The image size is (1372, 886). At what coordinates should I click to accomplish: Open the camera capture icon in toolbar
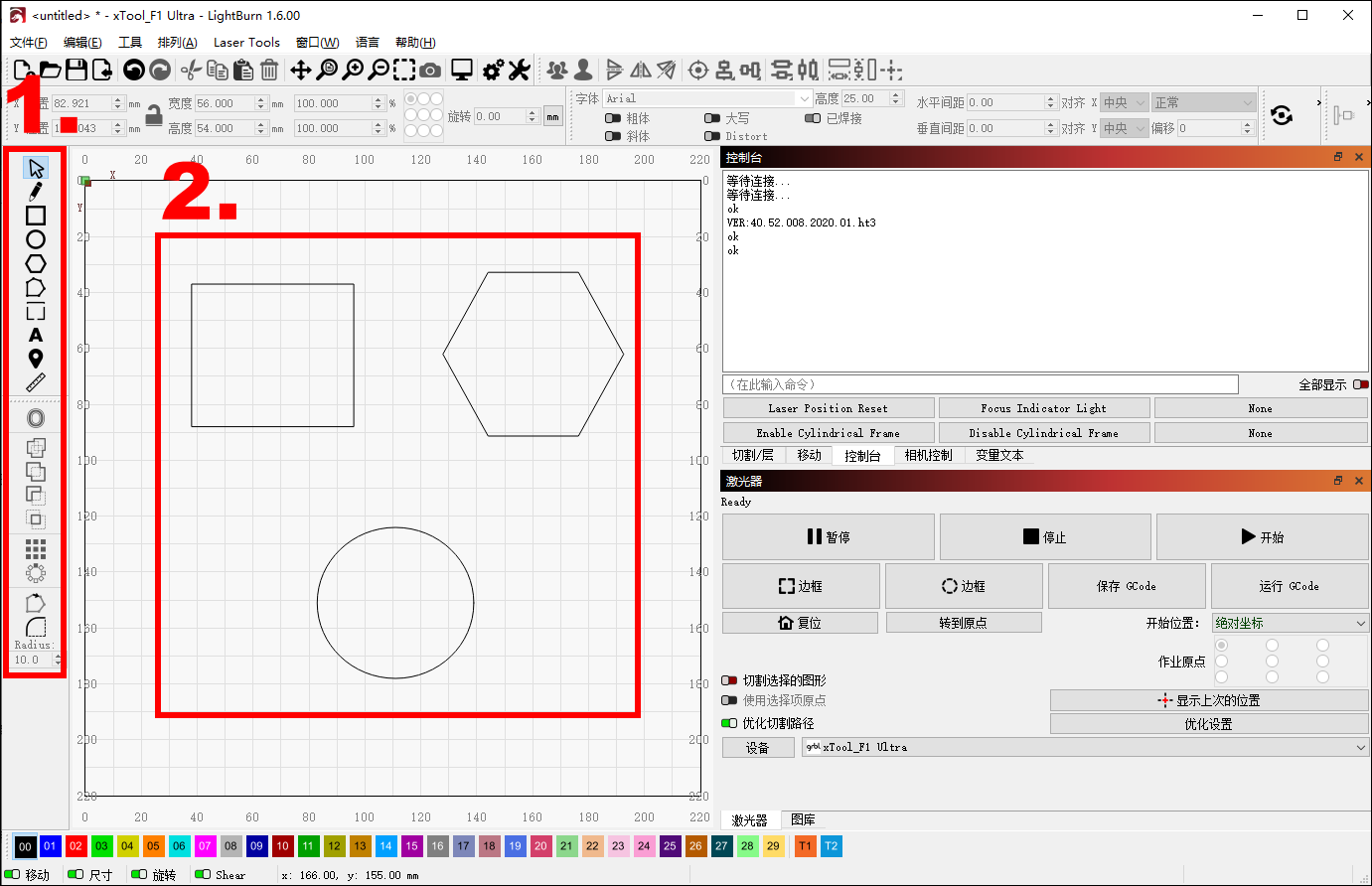point(430,70)
